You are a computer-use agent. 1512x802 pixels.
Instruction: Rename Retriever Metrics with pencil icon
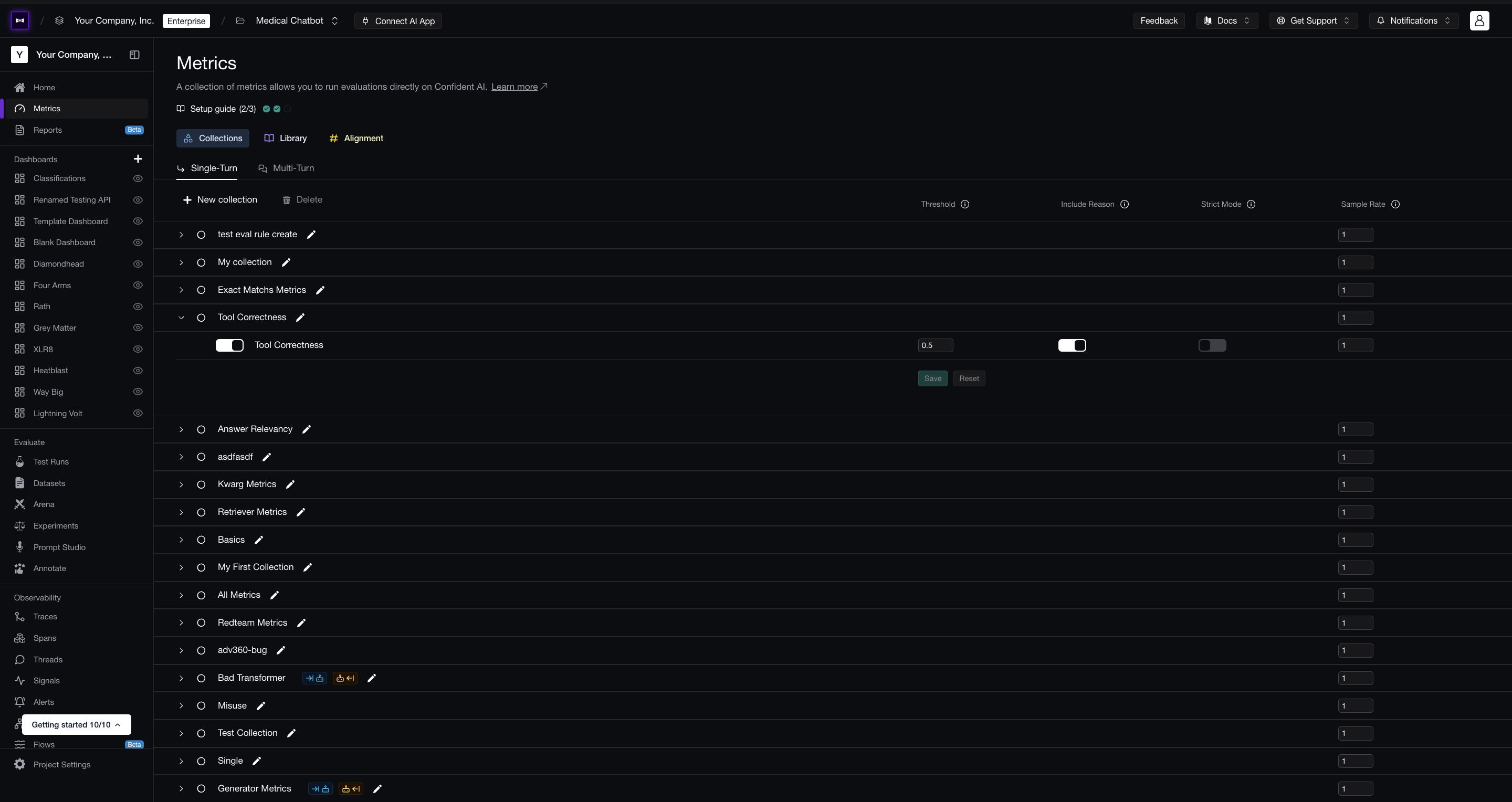(301, 512)
